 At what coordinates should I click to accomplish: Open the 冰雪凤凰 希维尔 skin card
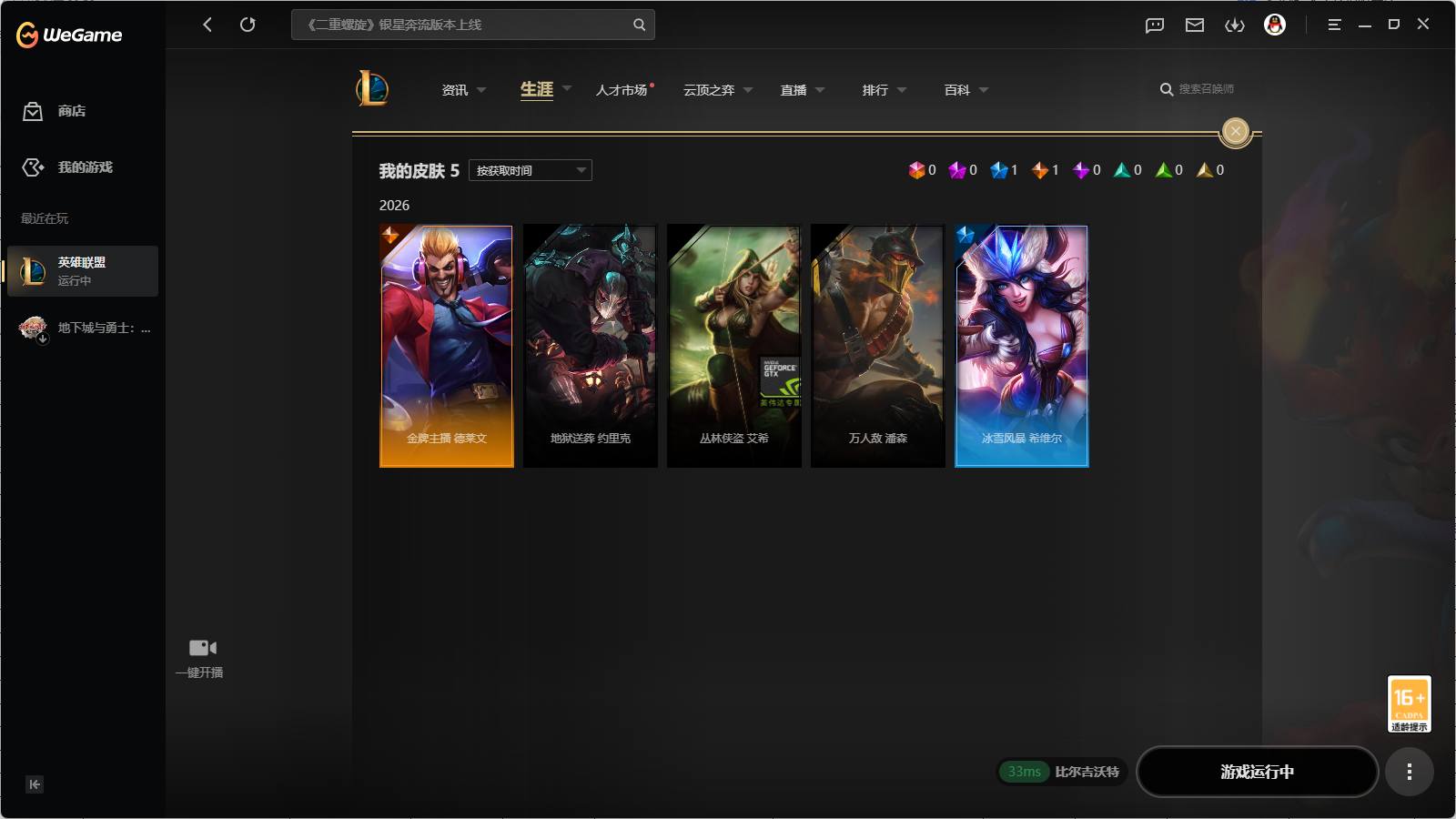(x=1022, y=347)
